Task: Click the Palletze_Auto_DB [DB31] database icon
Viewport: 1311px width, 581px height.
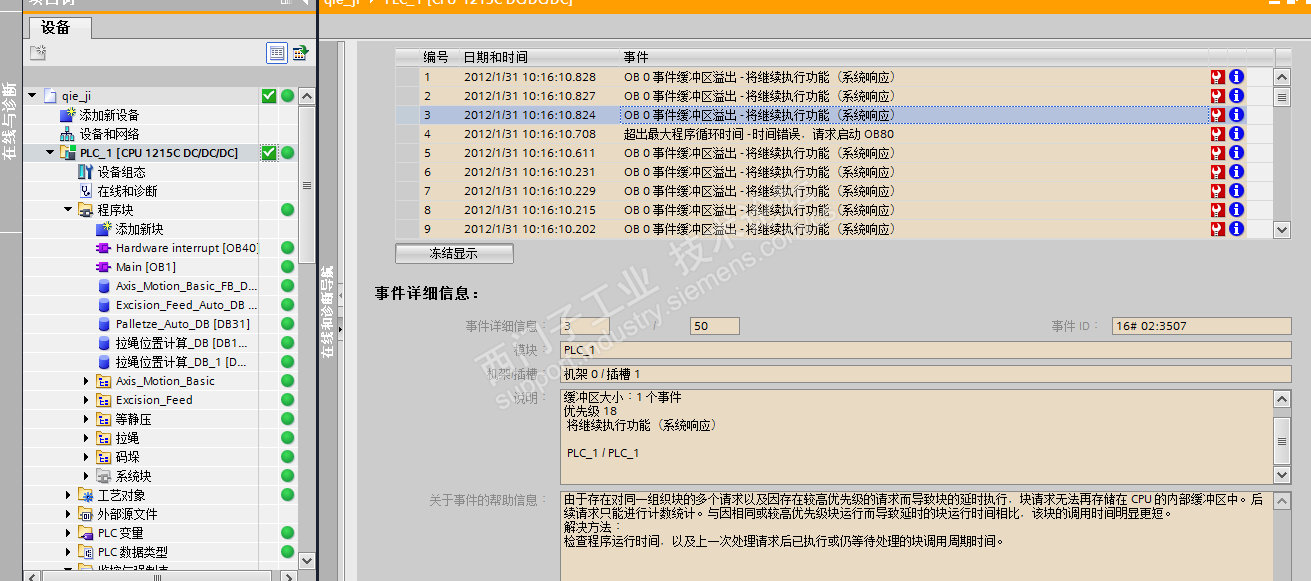Action: click(104, 324)
